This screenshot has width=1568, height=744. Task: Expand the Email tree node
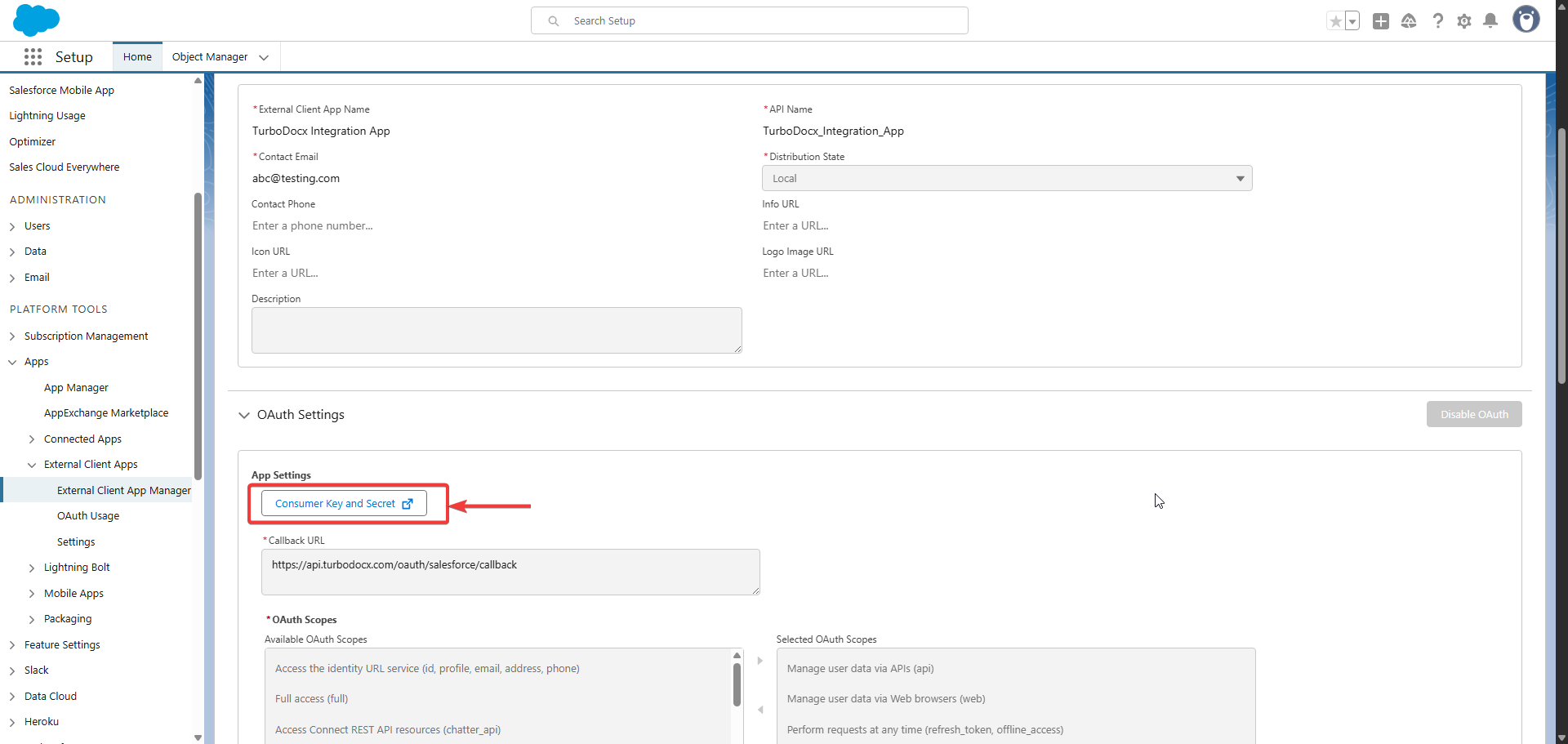coord(12,278)
